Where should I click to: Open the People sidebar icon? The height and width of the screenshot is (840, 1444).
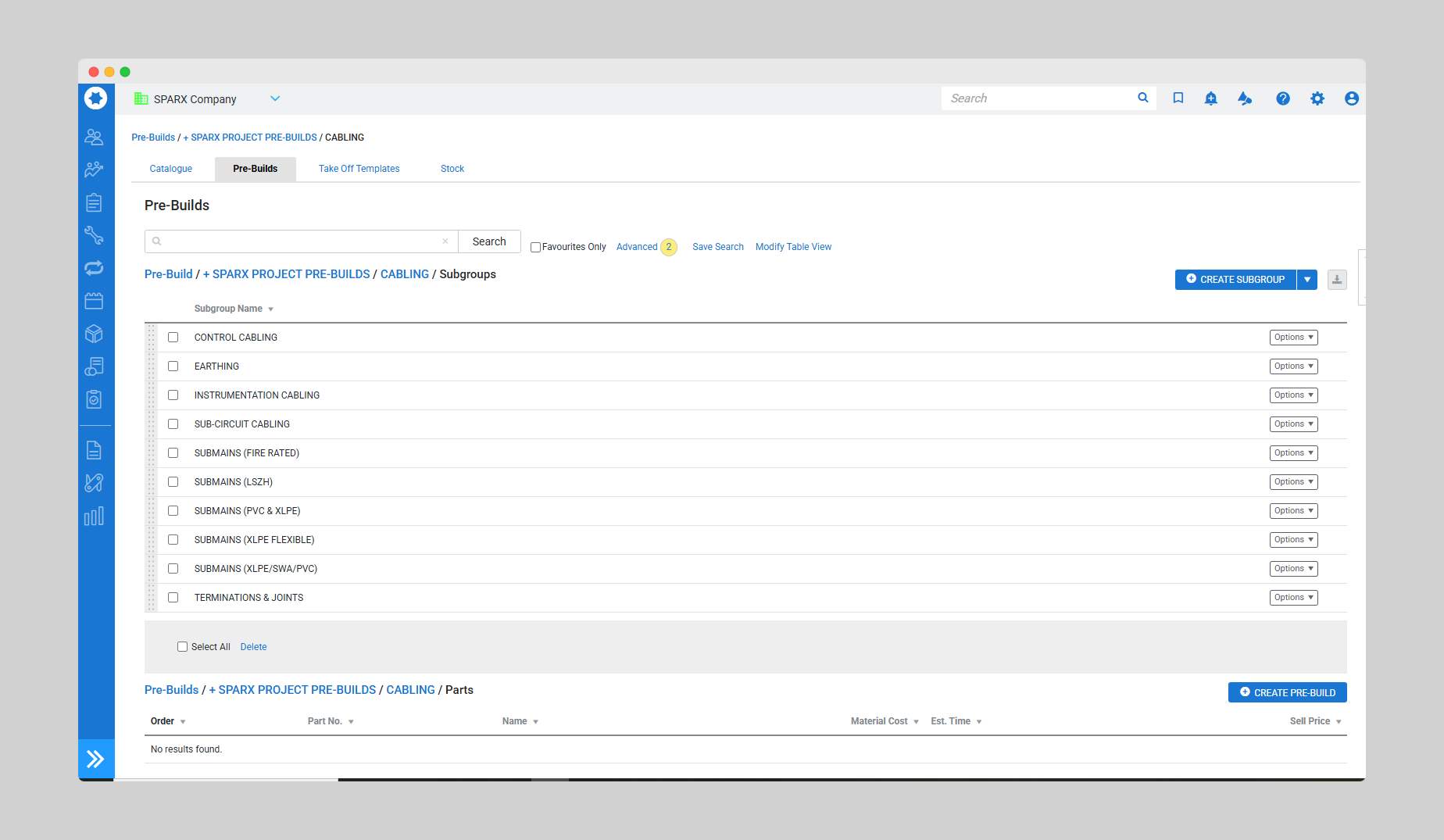[94, 137]
